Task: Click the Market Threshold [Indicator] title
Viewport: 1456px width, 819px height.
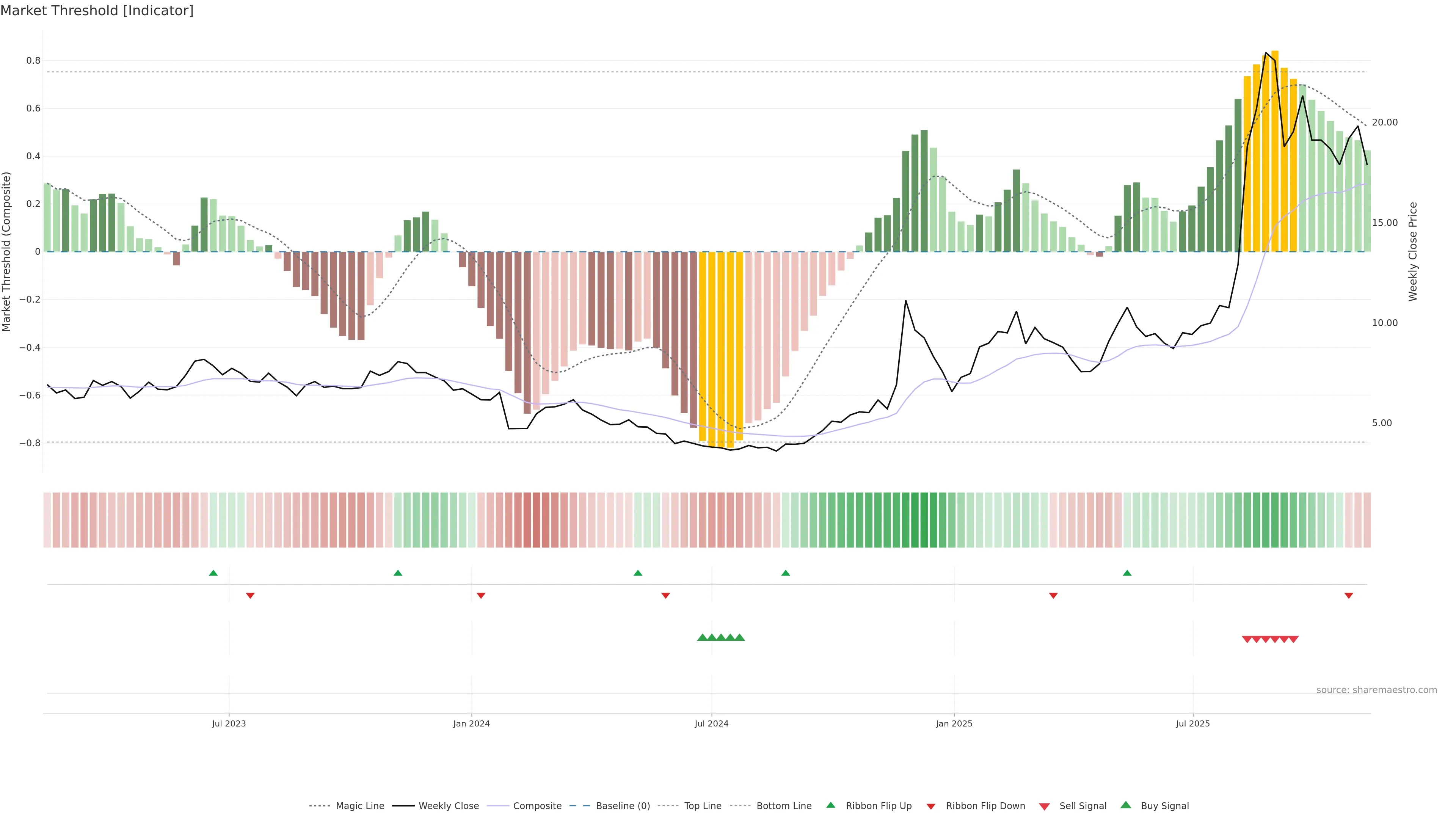Action: tap(97, 11)
